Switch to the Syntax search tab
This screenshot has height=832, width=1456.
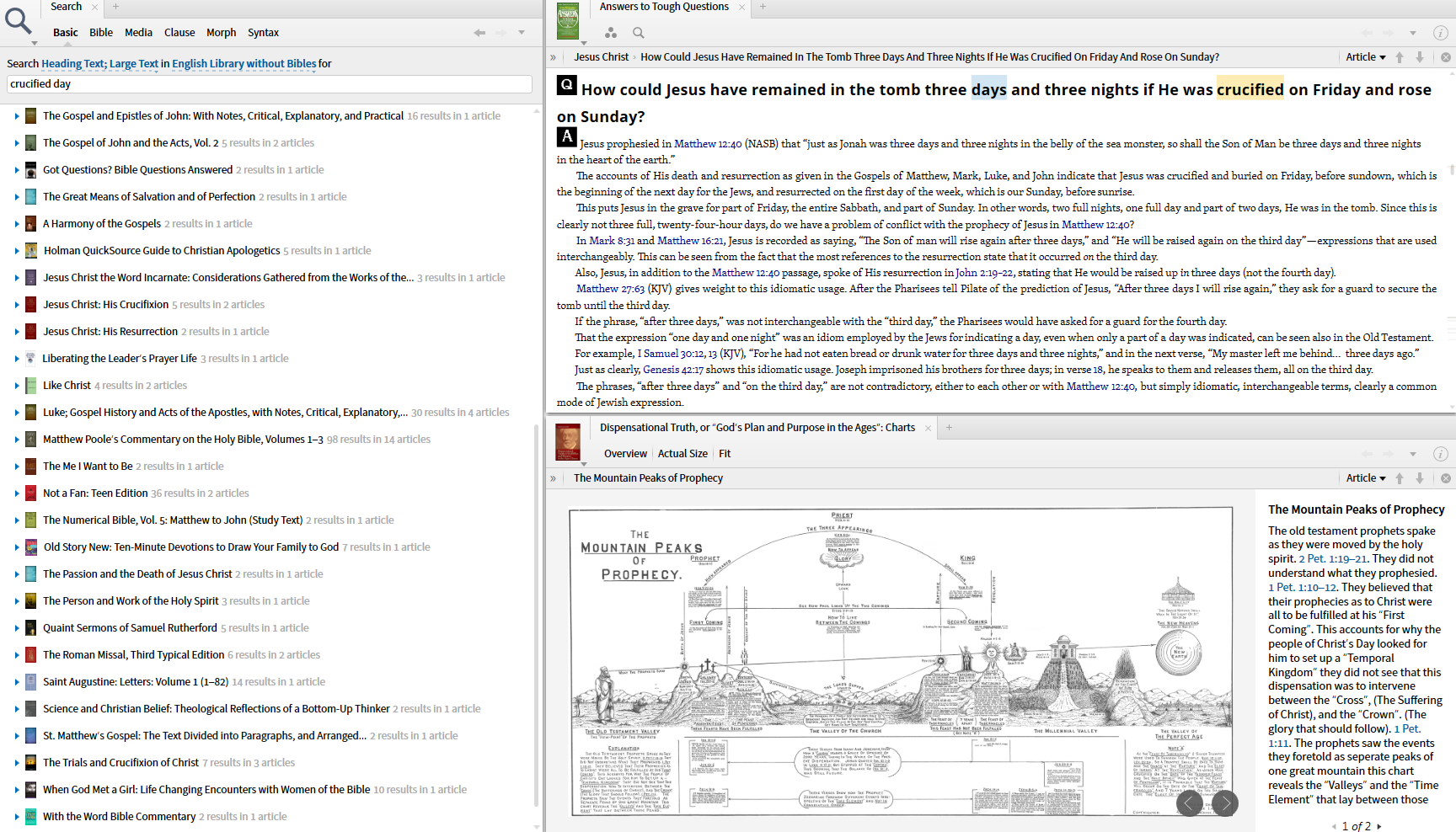(x=263, y=33)
